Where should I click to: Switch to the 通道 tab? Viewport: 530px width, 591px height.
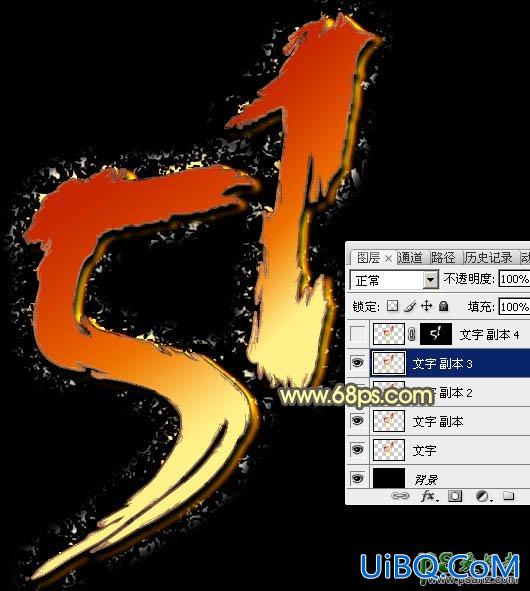(410, 258)
